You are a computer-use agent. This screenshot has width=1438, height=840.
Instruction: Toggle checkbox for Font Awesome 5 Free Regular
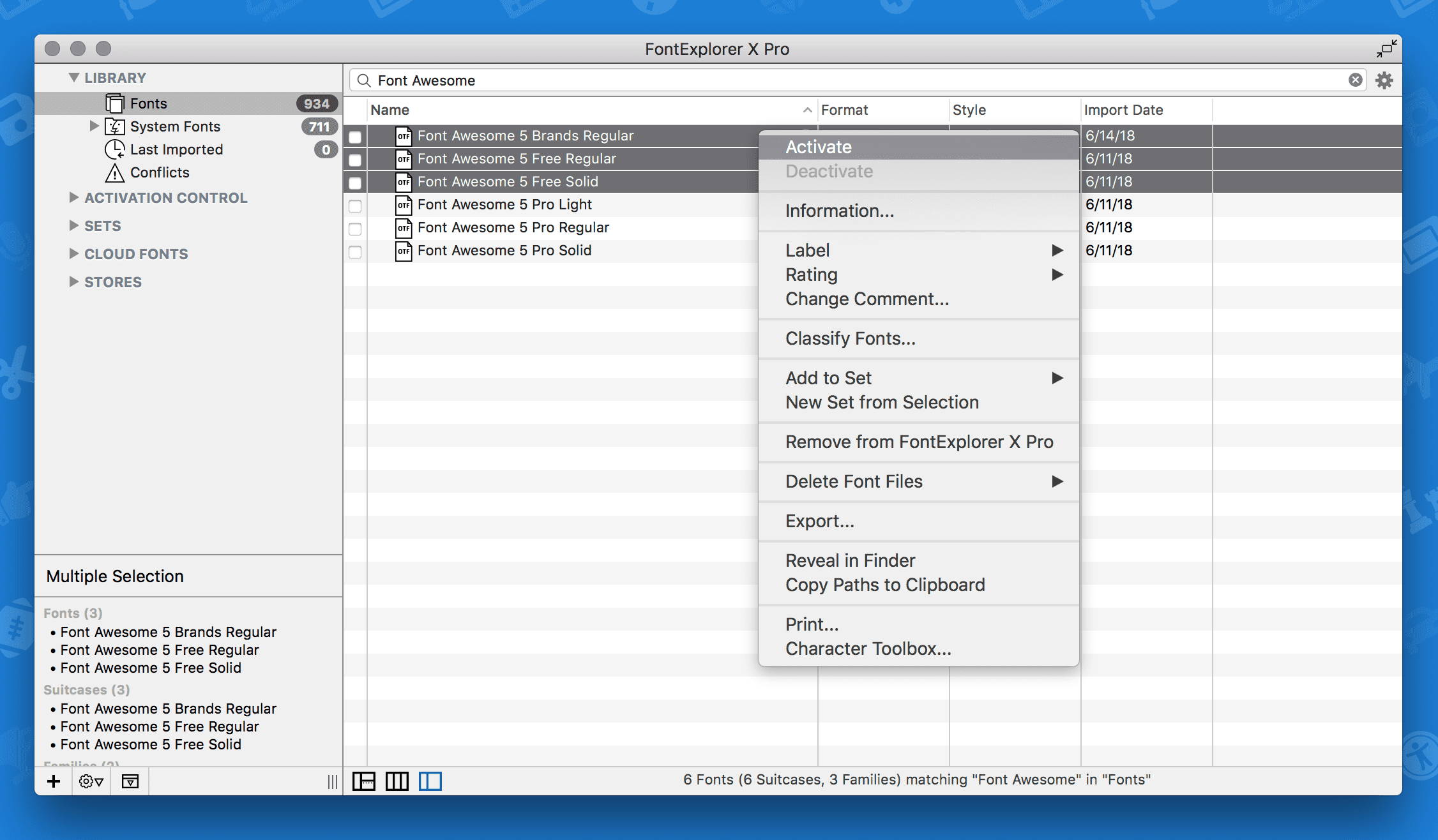pyautogui.click(x=357, y=158)
